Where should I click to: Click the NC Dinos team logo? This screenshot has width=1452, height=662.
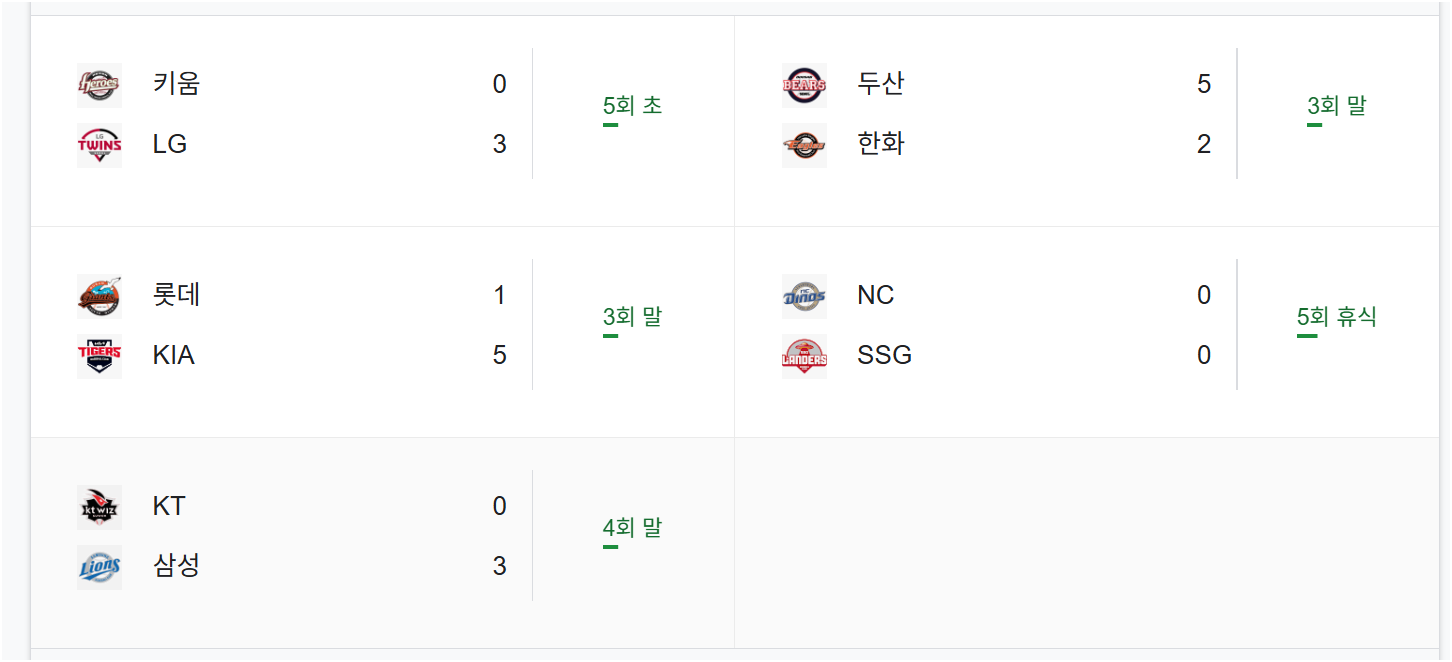(x=804, y=296)
